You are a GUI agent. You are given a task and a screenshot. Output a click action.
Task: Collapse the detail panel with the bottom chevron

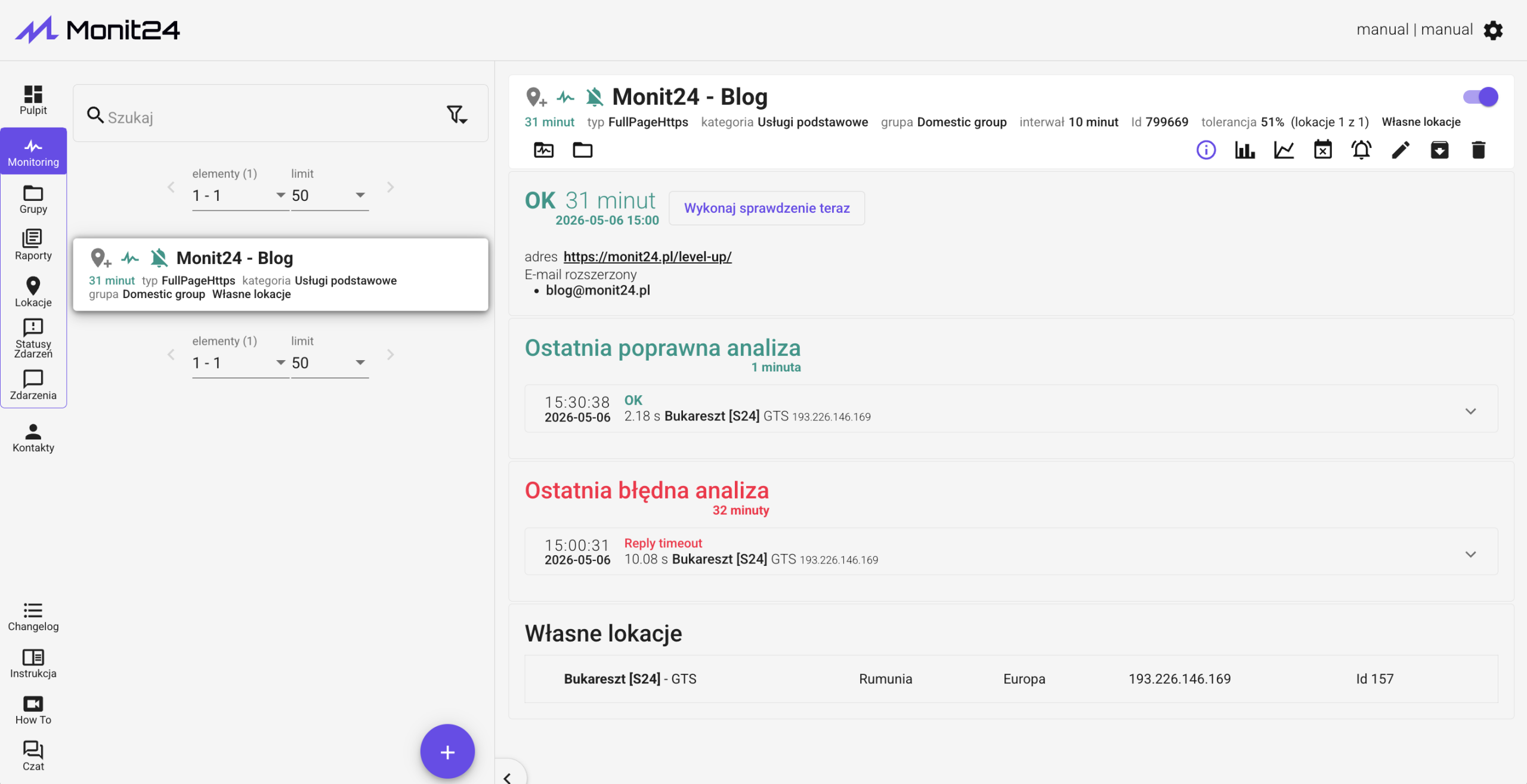pos(508,777)
